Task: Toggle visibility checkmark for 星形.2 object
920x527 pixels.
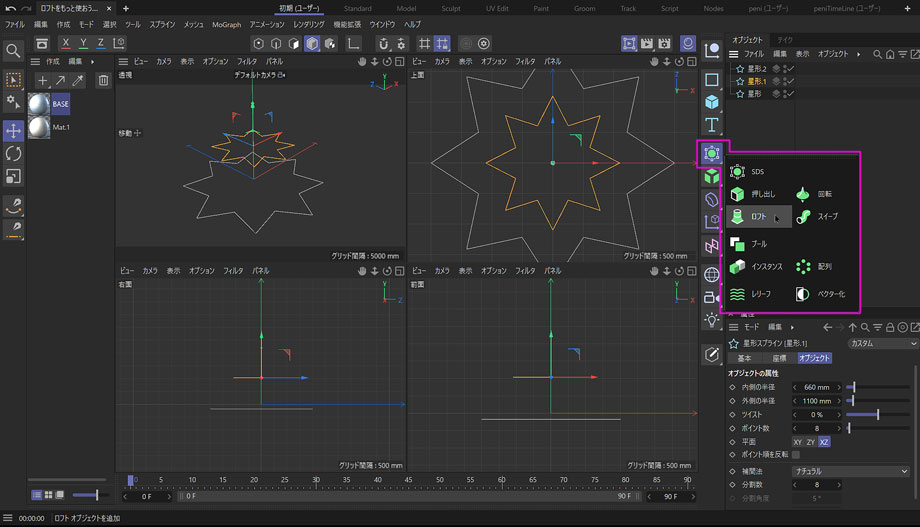Action: click(789, 68)
